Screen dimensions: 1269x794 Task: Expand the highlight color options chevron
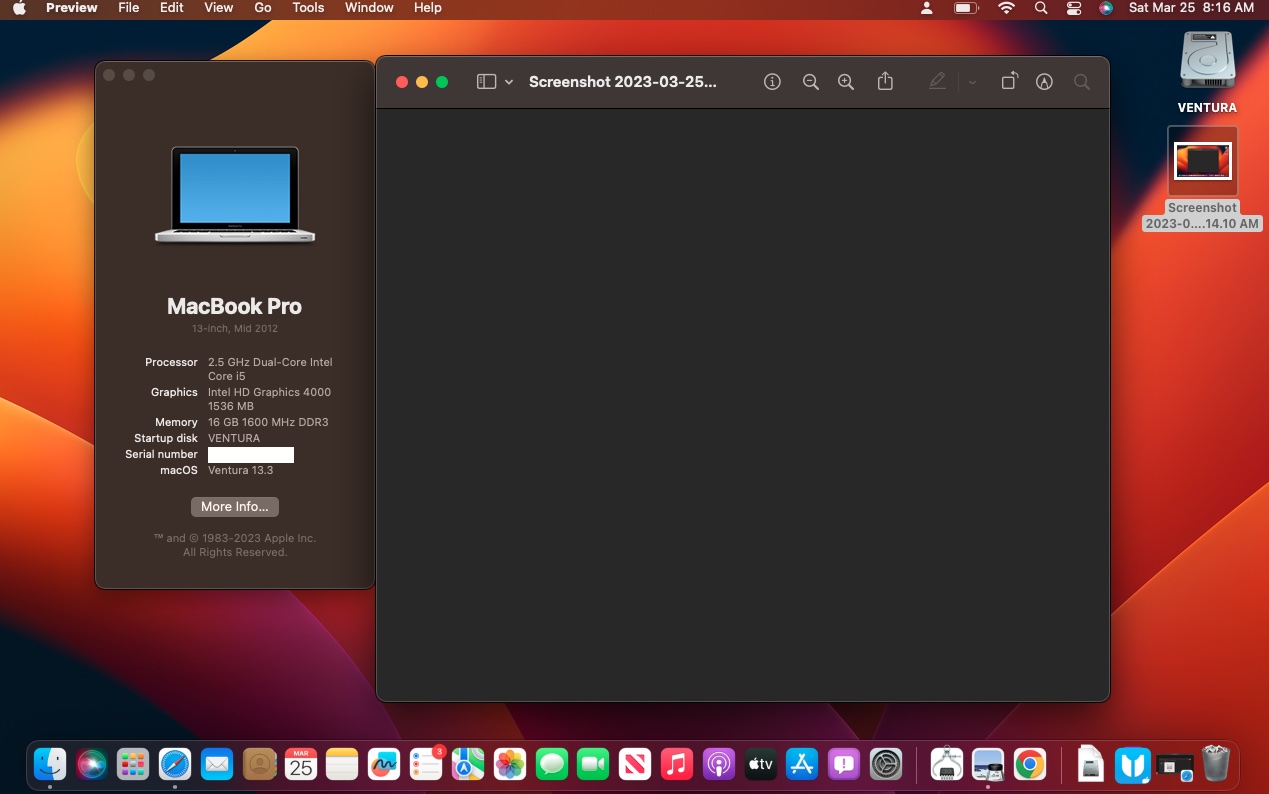pyautogui.click(x=972, y=82)
